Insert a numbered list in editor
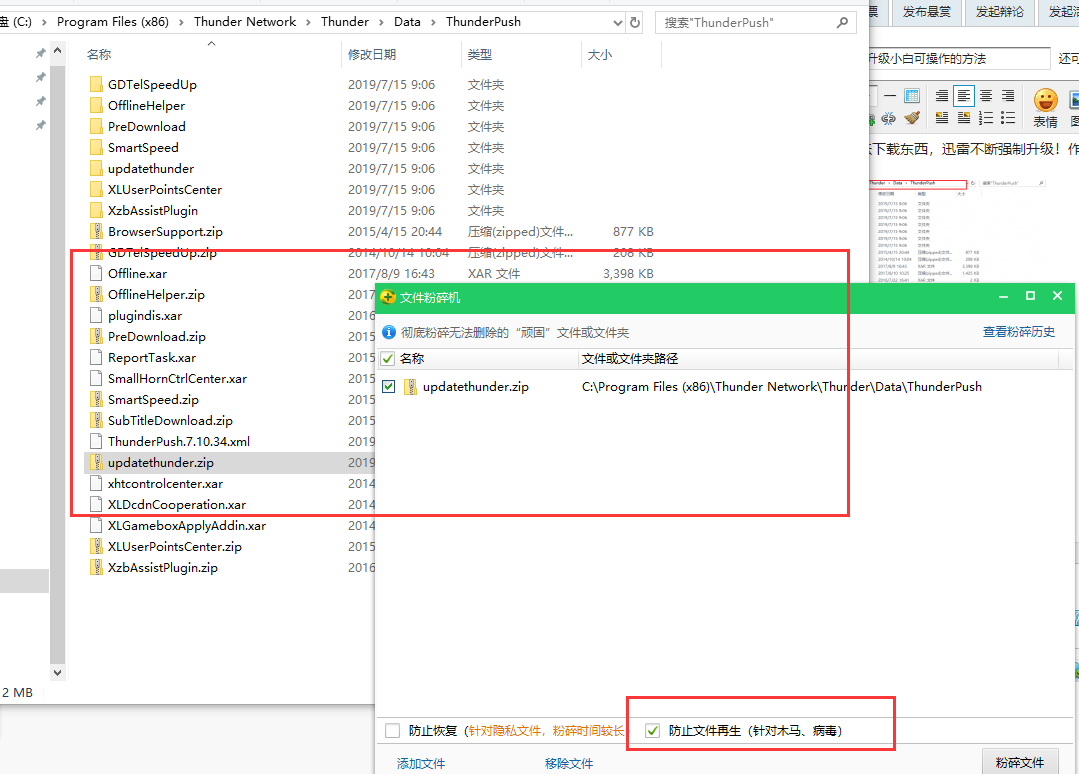The width and height of the screenshot is (1079, 774). click(x=986, y=118)
